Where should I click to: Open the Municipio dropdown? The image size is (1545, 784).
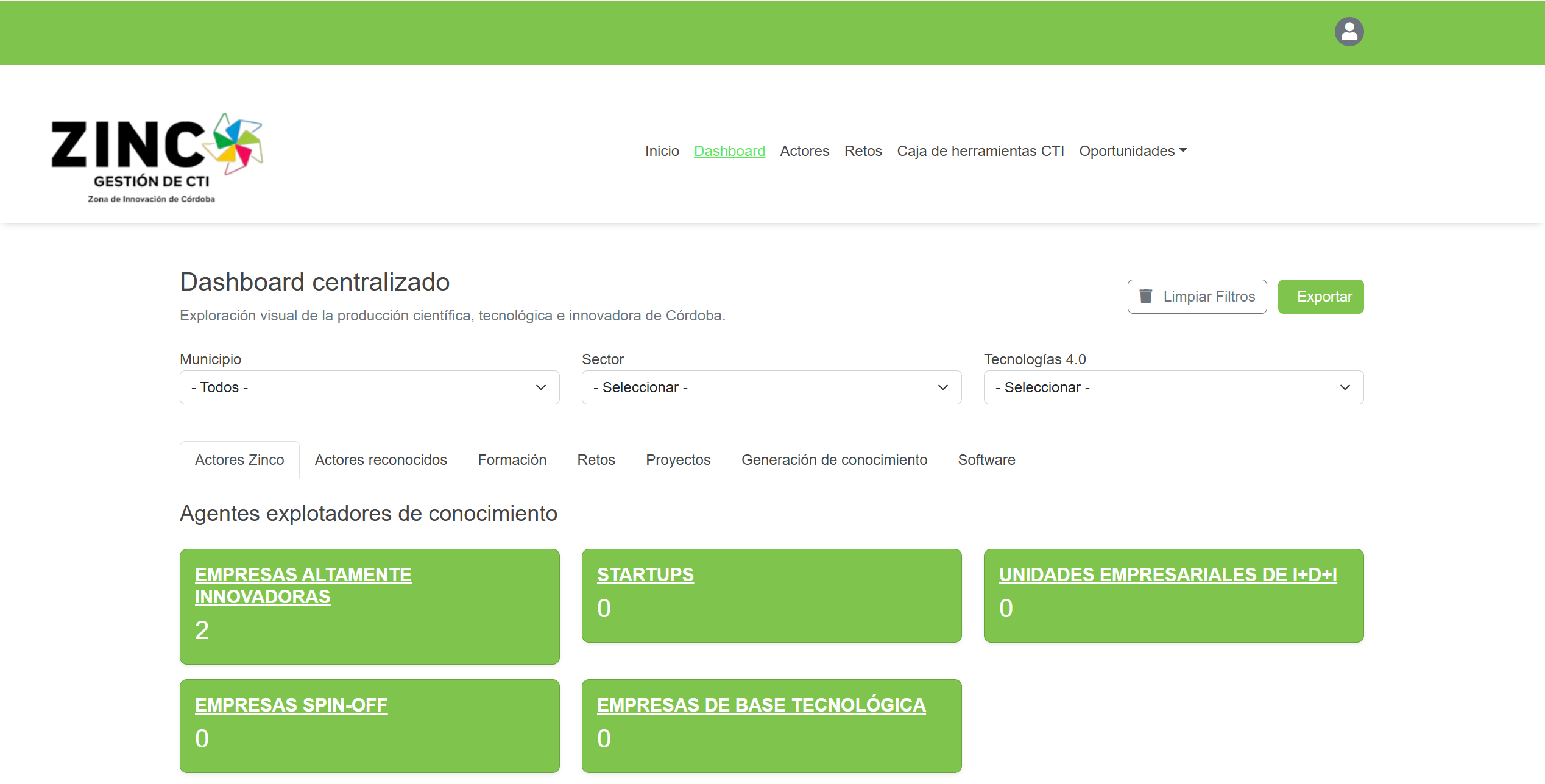[369, 387]
